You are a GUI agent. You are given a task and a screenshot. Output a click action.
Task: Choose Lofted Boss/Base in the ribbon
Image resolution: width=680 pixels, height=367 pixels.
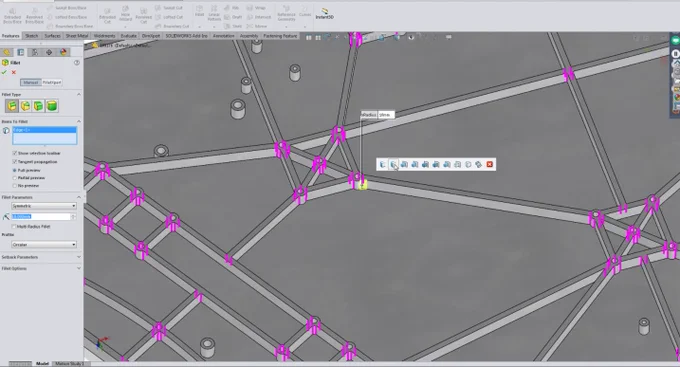pyautogui.click(x=68, y=17)
